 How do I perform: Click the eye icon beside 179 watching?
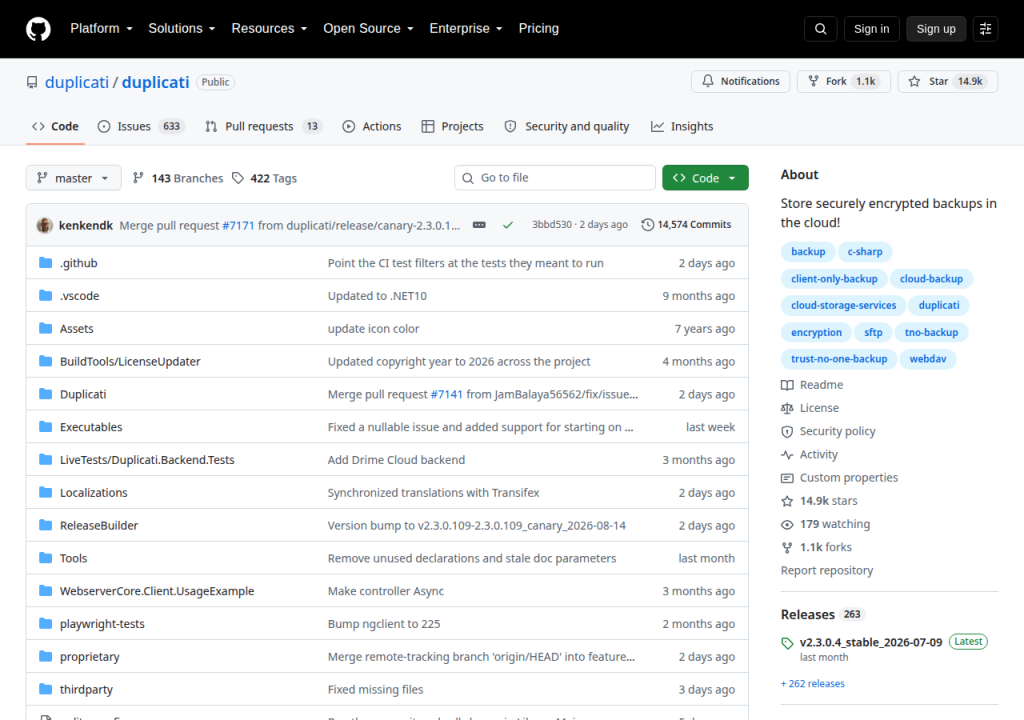[x=787, y=525]
